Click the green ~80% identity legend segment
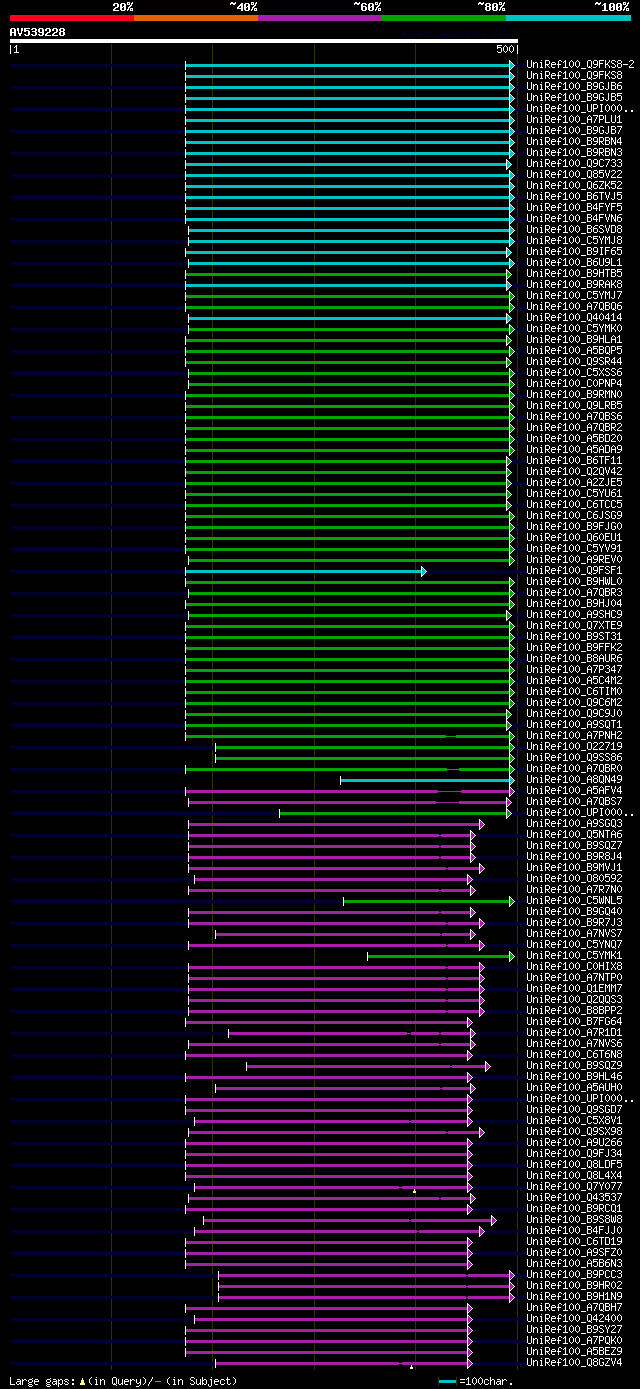The width and height of the screenshot is (640, 1389). (x=444, y=18)
